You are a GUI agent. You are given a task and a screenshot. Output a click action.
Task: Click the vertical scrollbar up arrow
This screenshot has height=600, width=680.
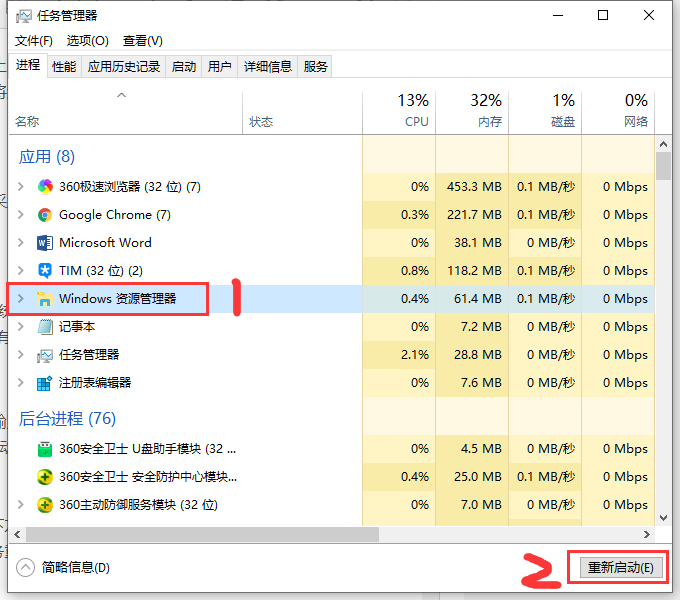click(x=663, y=143)
